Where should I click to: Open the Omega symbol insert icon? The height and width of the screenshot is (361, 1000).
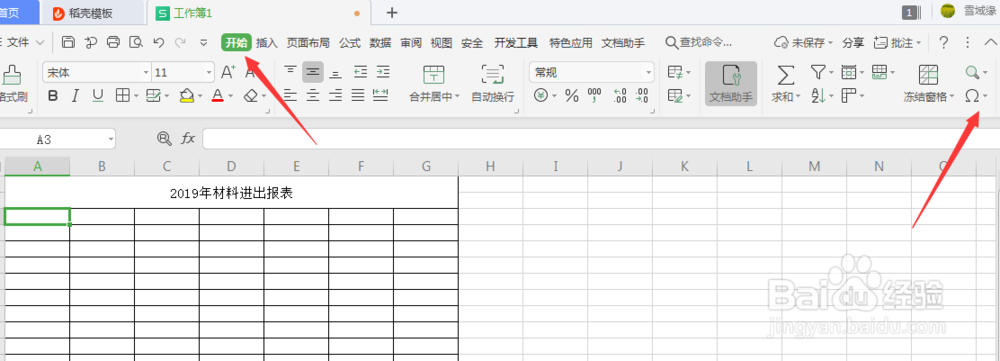point(972,96)
